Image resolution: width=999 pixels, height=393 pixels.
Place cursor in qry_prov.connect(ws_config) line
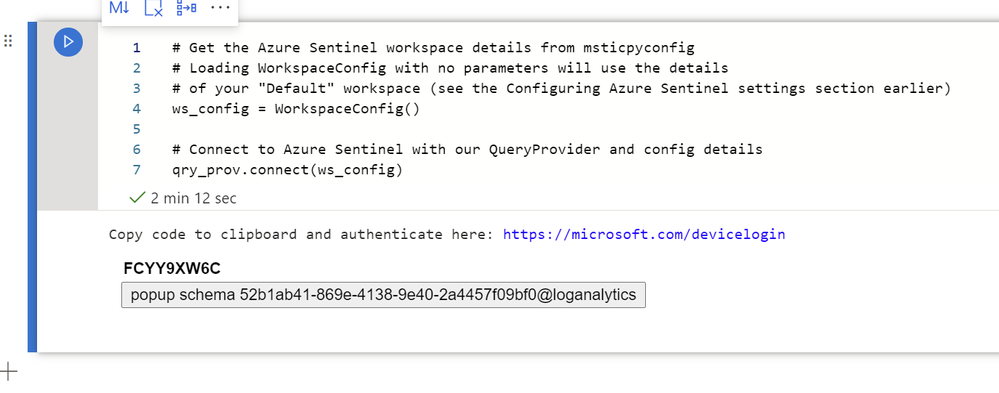(287, 170)
